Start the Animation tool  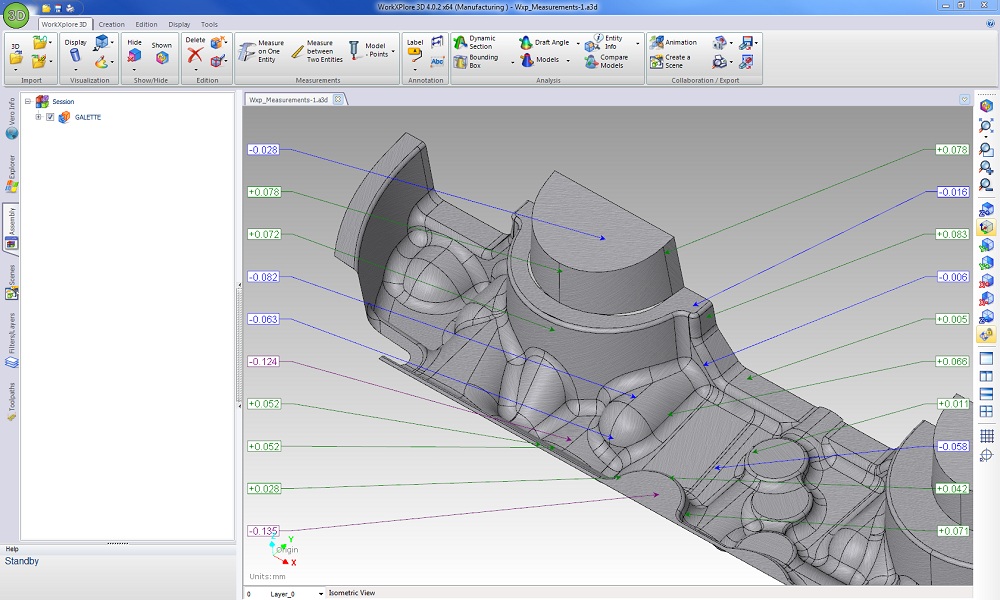click(672, 42)
